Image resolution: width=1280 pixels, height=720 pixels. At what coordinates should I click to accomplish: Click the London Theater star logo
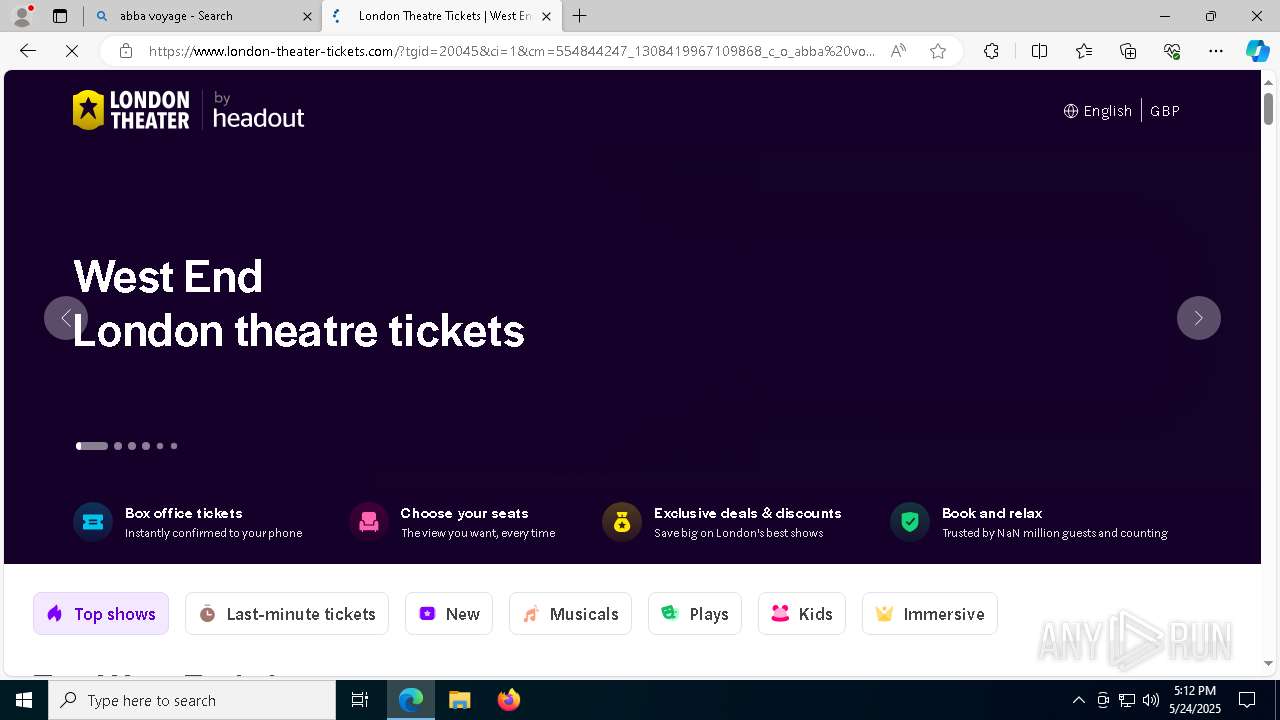click(x=131, y=110)
